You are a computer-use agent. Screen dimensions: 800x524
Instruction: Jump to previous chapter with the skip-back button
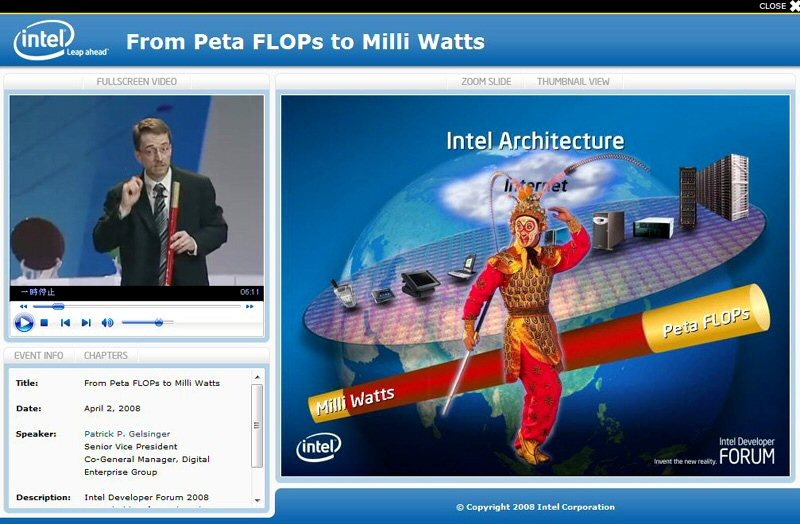click(65, 322)
